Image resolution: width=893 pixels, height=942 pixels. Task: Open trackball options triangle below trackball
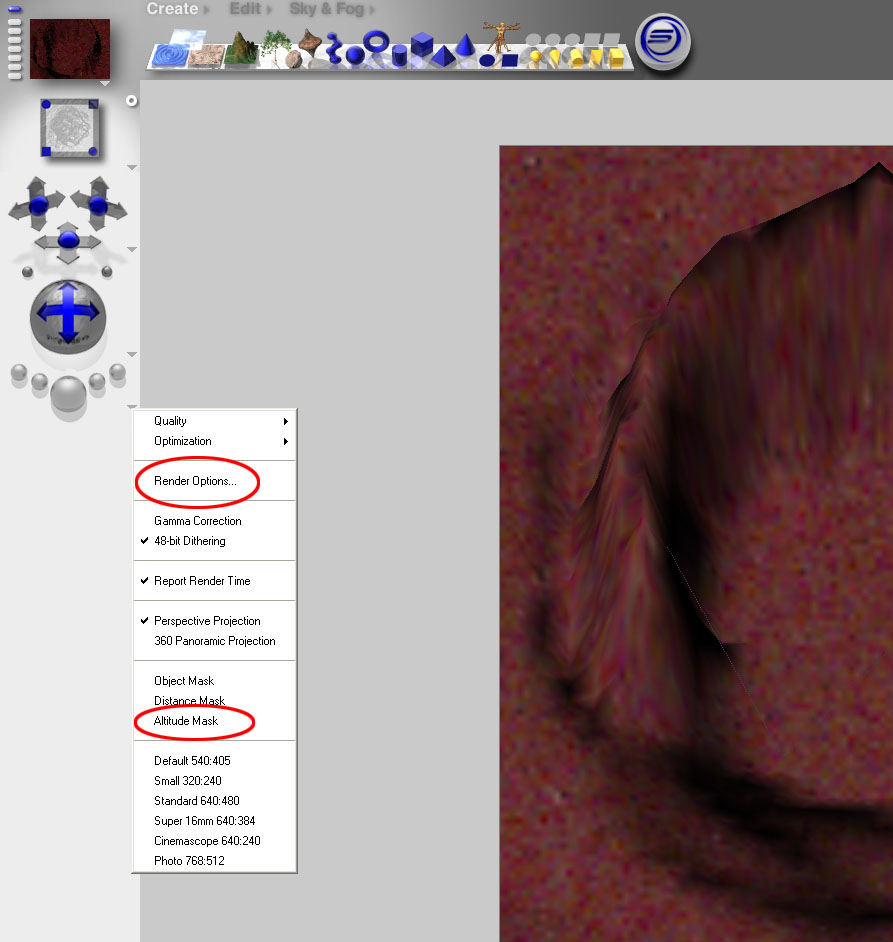pos(132,354)
